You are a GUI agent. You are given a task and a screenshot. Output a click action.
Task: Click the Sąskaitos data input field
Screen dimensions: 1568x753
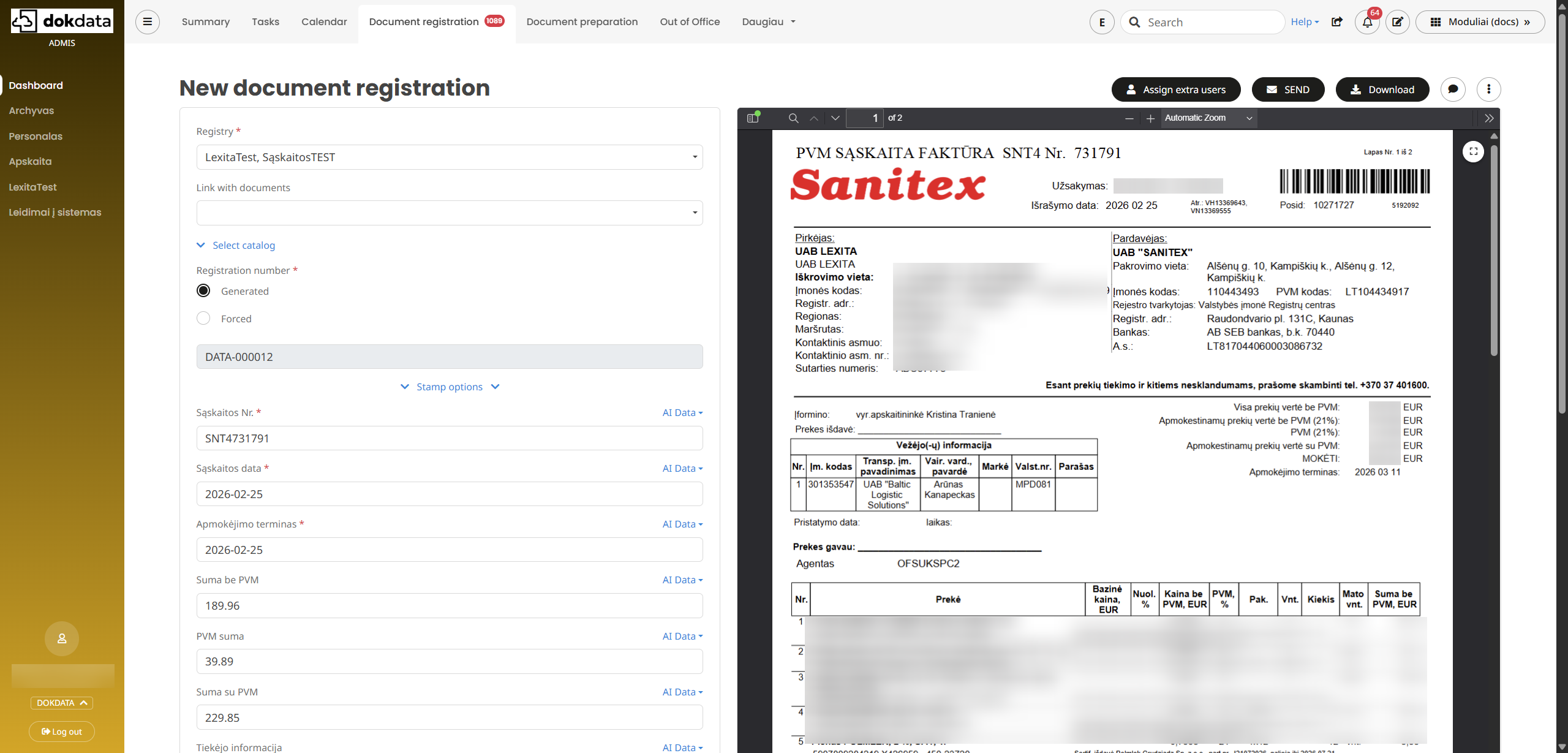(450, 494)
